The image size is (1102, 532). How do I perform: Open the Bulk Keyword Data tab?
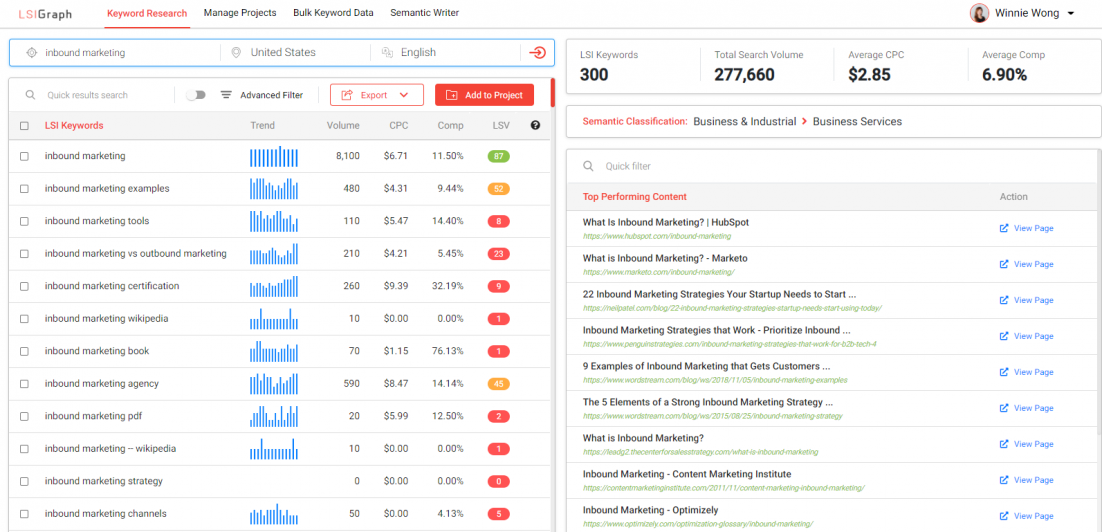click(333, 13)
